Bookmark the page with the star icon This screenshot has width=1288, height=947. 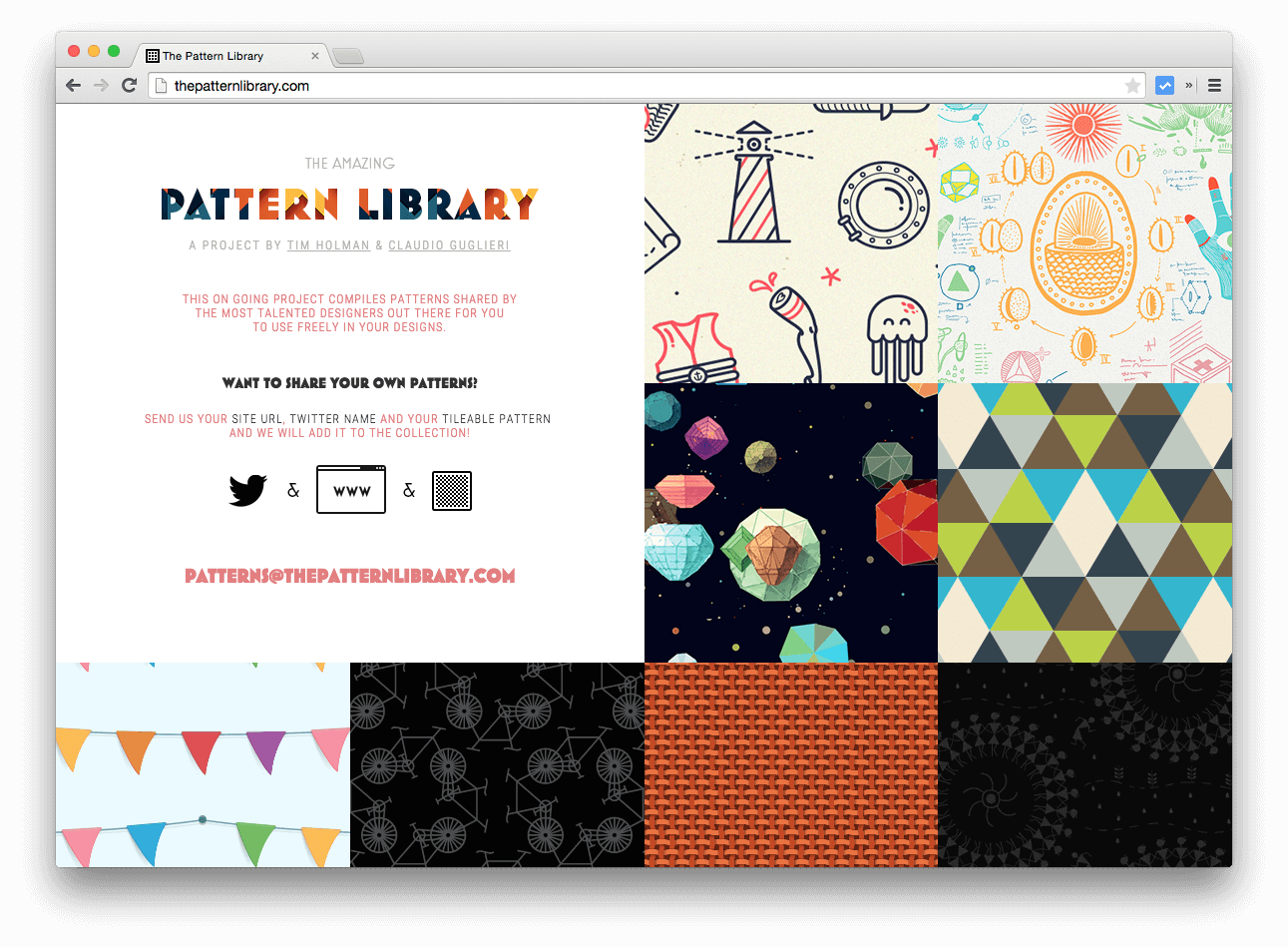point(1133,85)
